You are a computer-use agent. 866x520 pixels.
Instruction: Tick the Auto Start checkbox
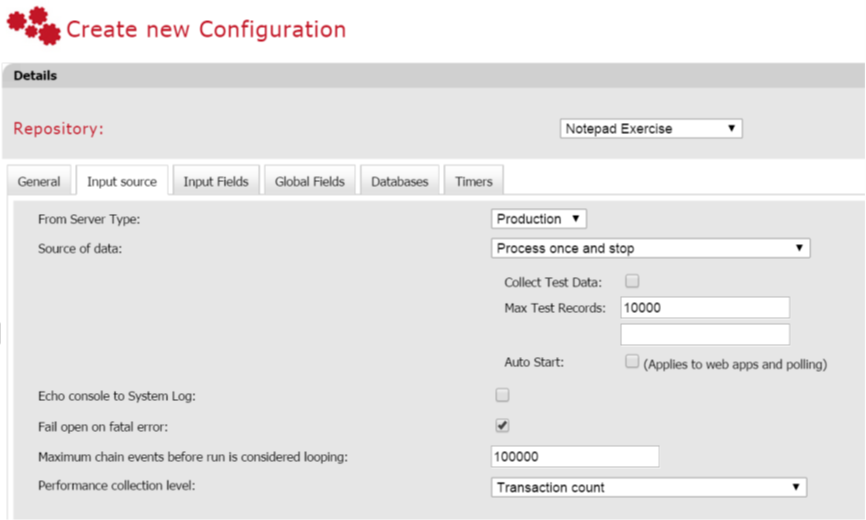632,362
